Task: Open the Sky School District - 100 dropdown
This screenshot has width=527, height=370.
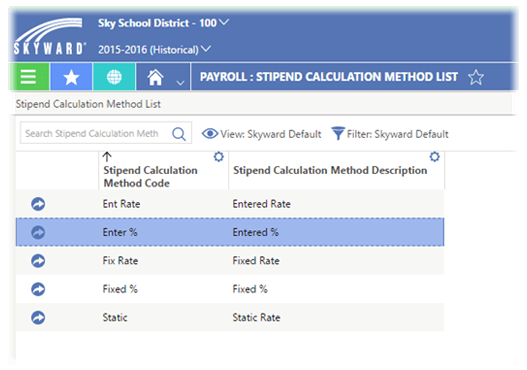Action: 163,23
